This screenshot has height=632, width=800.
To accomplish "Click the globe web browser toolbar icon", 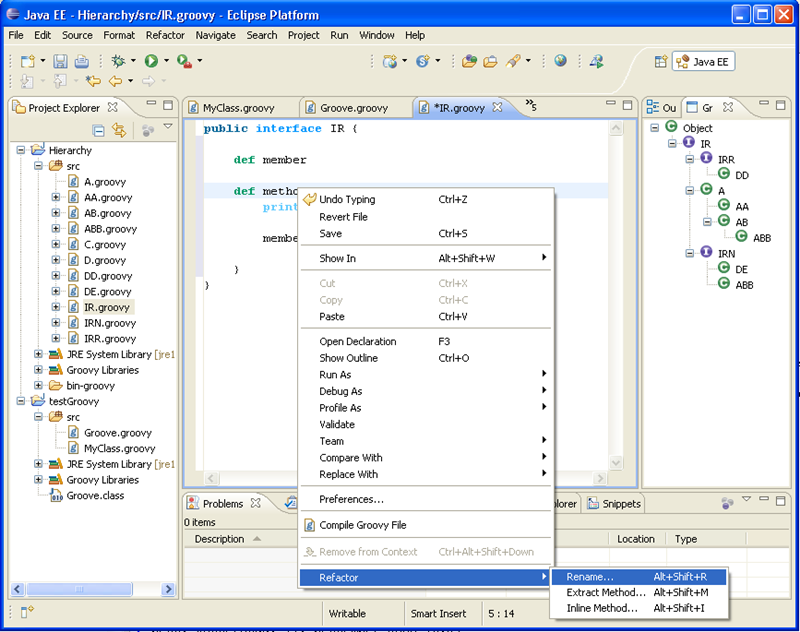I will (560, 61).
